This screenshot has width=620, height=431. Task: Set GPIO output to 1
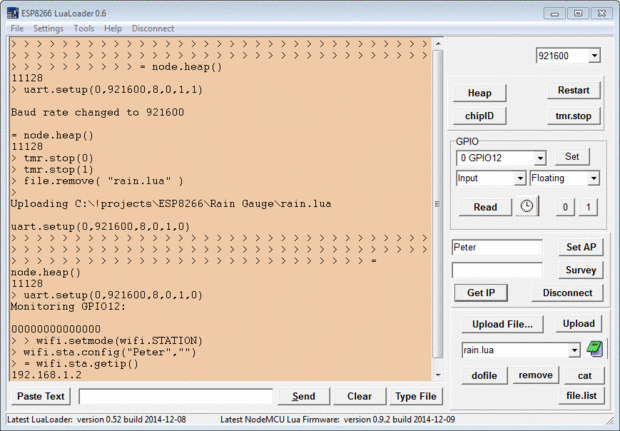click(x=588, y=207)
